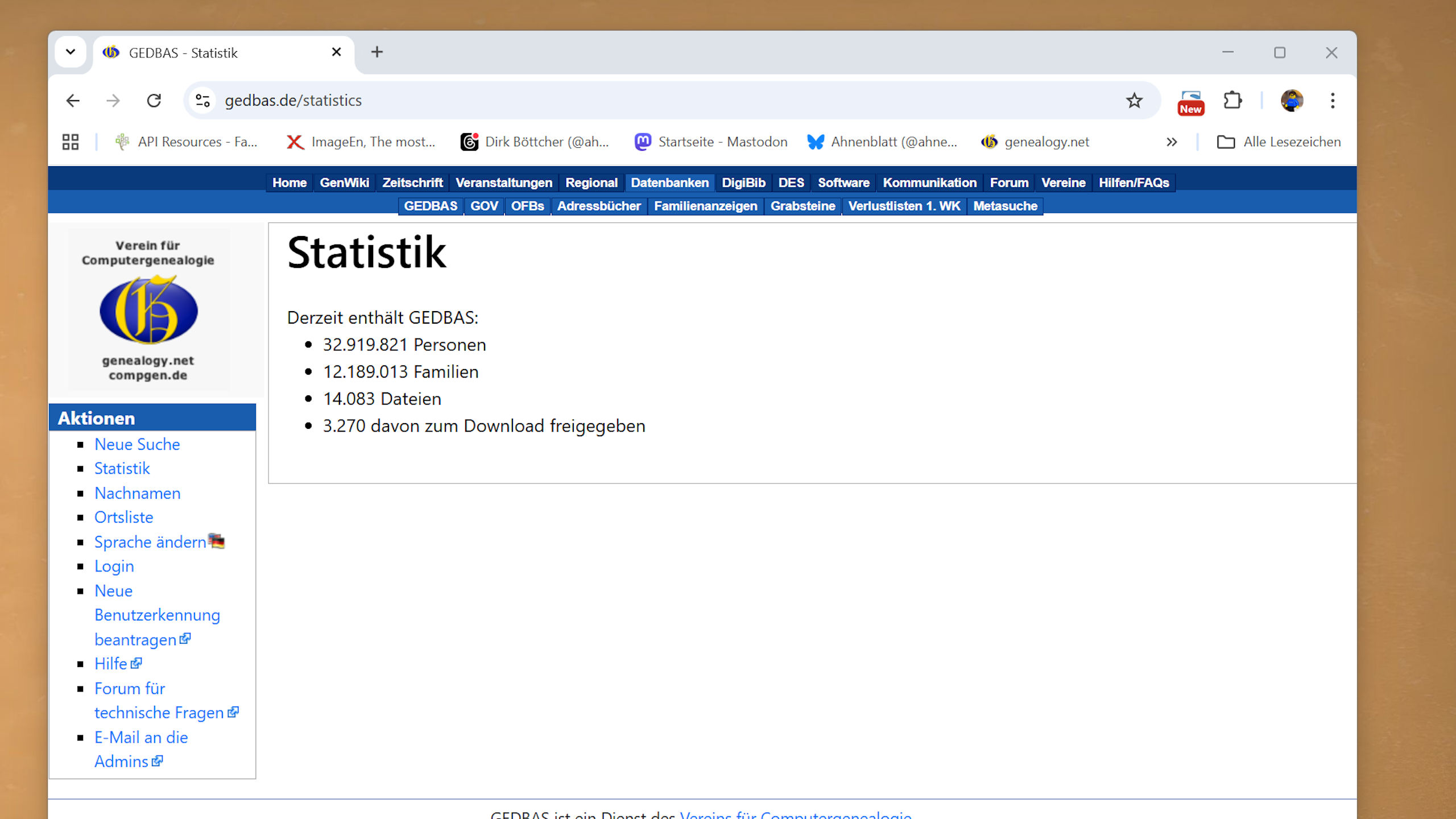Click the red New extension icon
The height and width of the screenshot is (819, 1456).
1190,102
